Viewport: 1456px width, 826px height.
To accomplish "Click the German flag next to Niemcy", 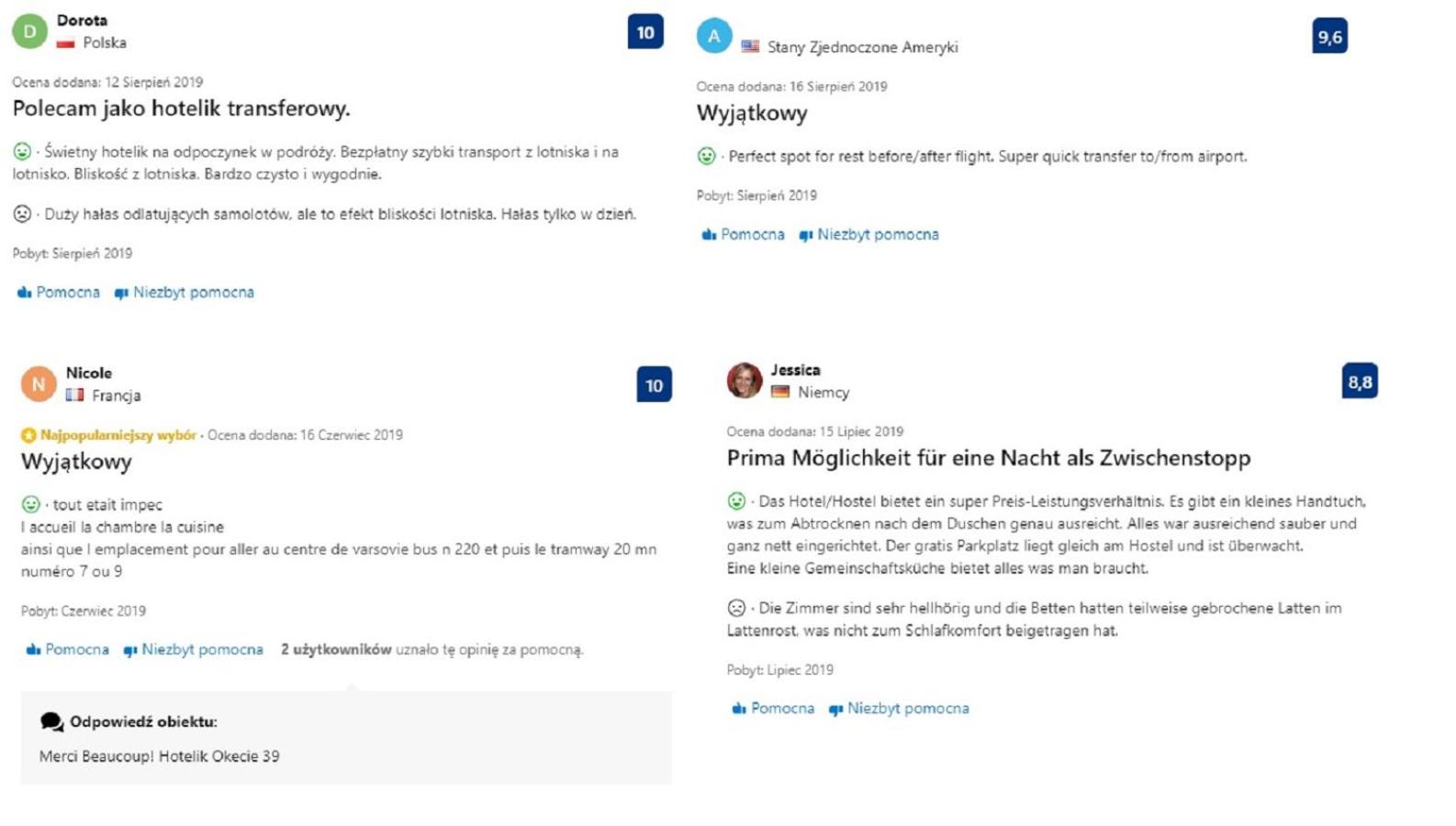I will pyautogui.click(x=780, y=392).
